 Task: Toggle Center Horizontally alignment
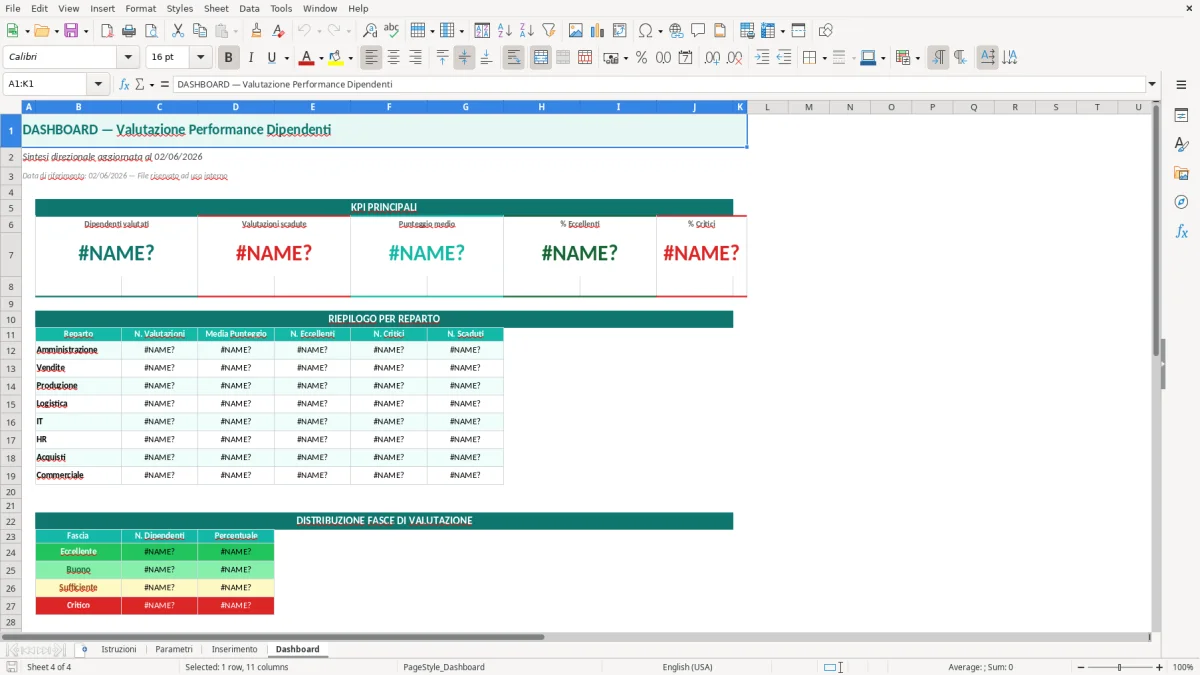(x=394, y=58)
